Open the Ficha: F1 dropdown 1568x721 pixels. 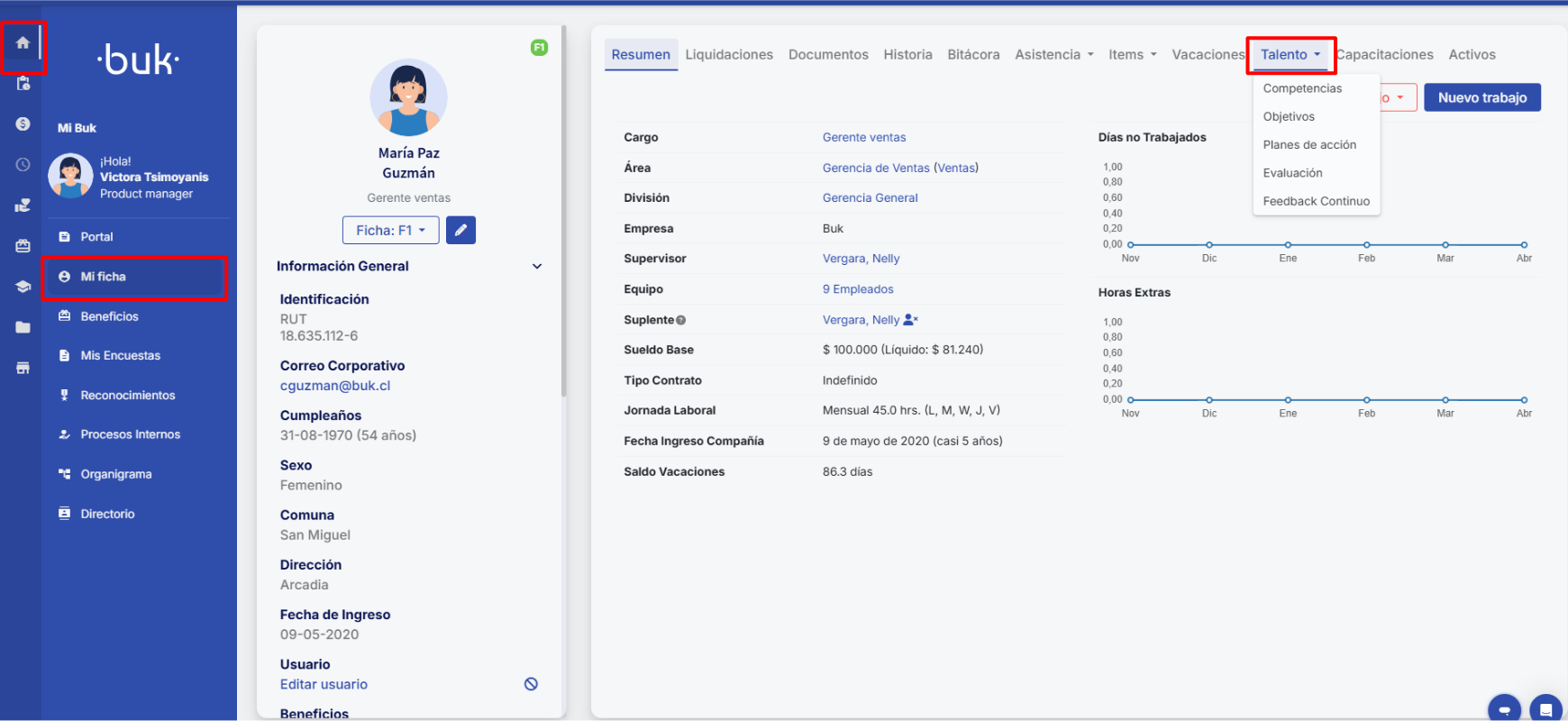coord(390,230)
